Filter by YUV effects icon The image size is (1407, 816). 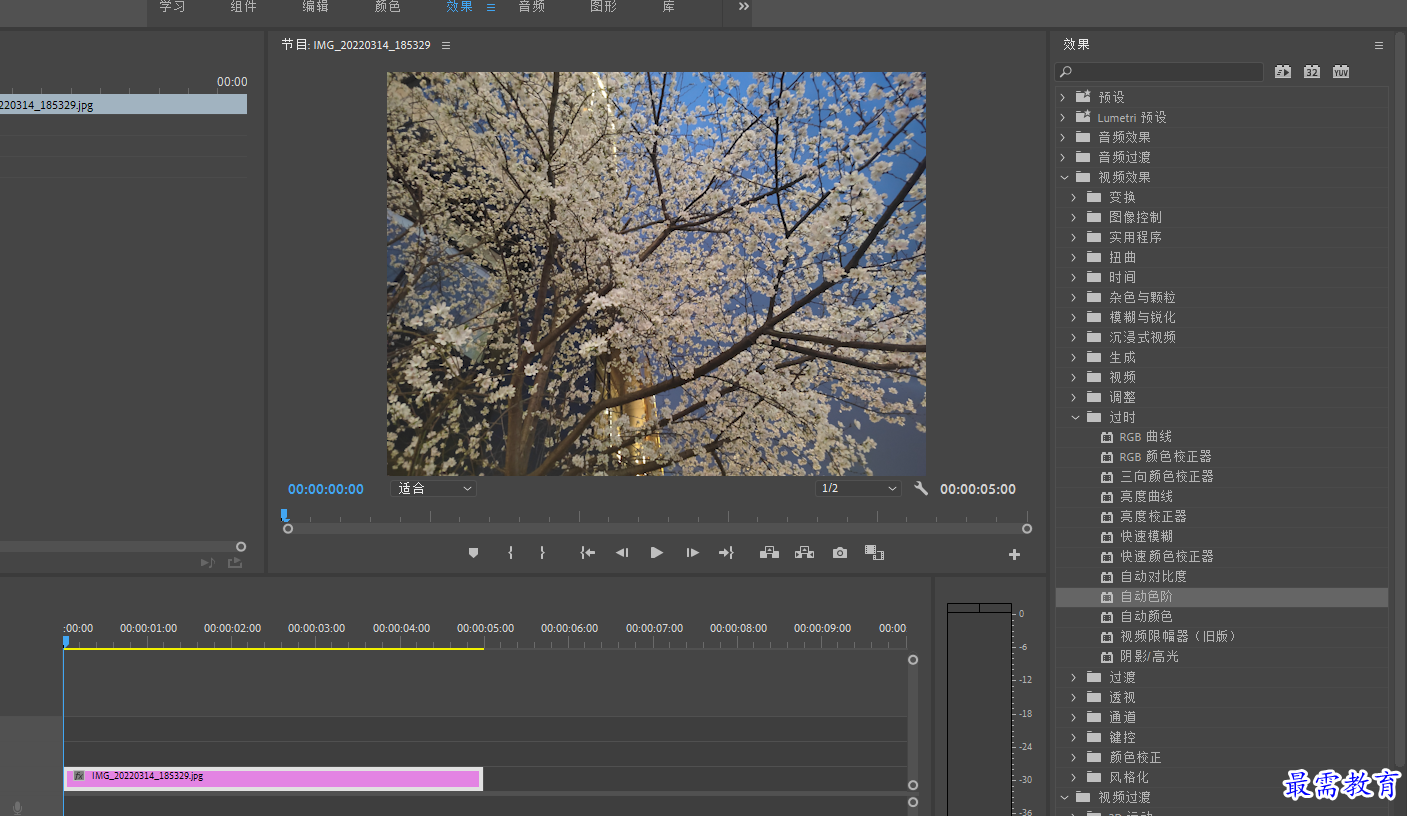click(x=1341, y=72)
